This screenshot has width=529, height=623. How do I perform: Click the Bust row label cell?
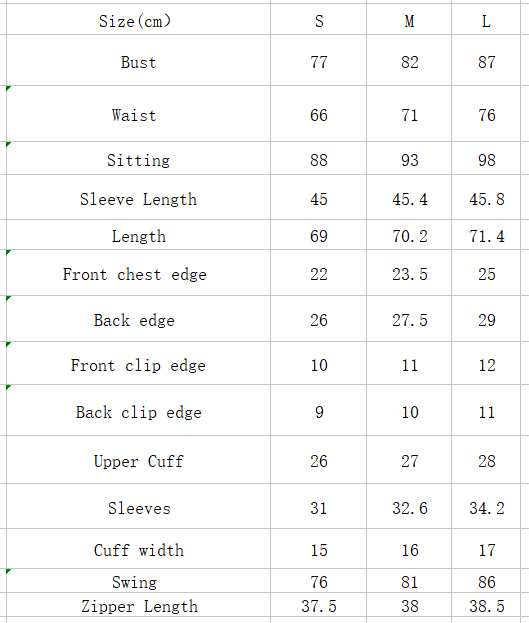pyautogui.click(x=138, y=60)
